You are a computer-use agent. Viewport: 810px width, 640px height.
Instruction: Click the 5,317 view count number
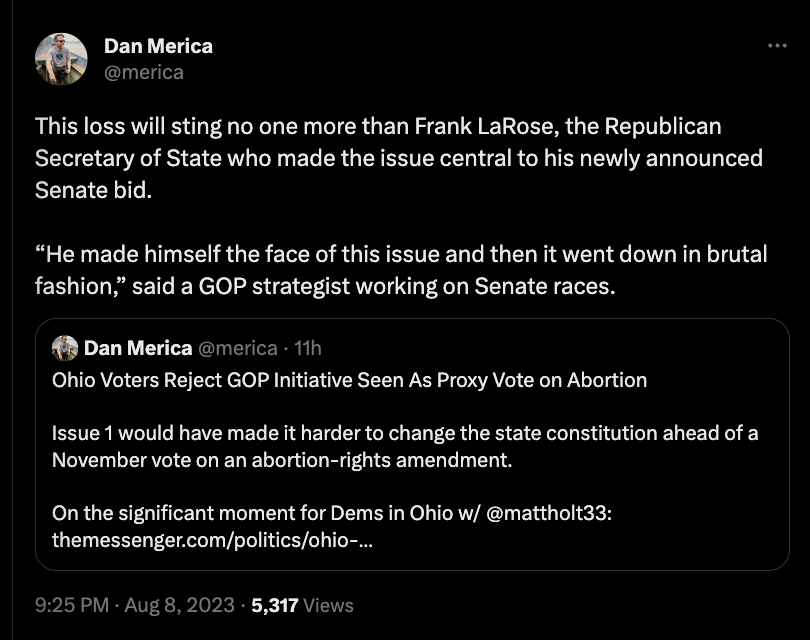click(x=273, y=605)
